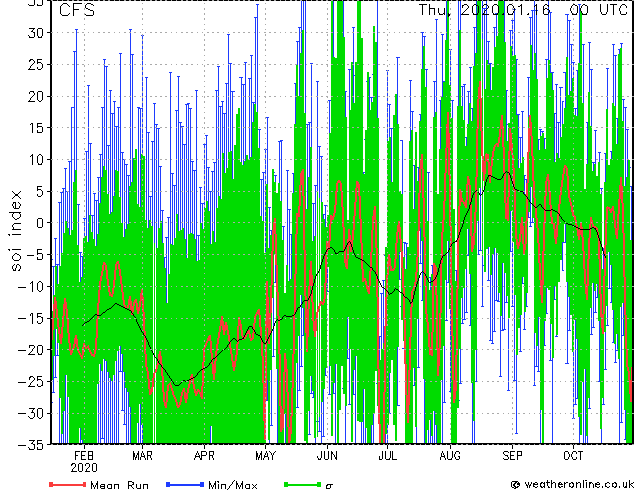The height and width of the screenshot is (490, 634).
Task: Click the APR month label
Action: [x=204, y=456]
